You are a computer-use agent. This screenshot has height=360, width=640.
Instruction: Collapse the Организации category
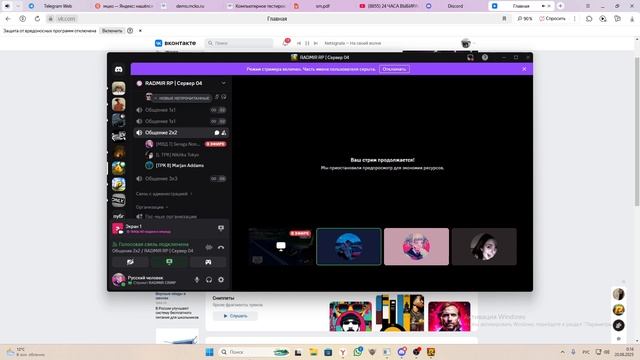(151, 207)
